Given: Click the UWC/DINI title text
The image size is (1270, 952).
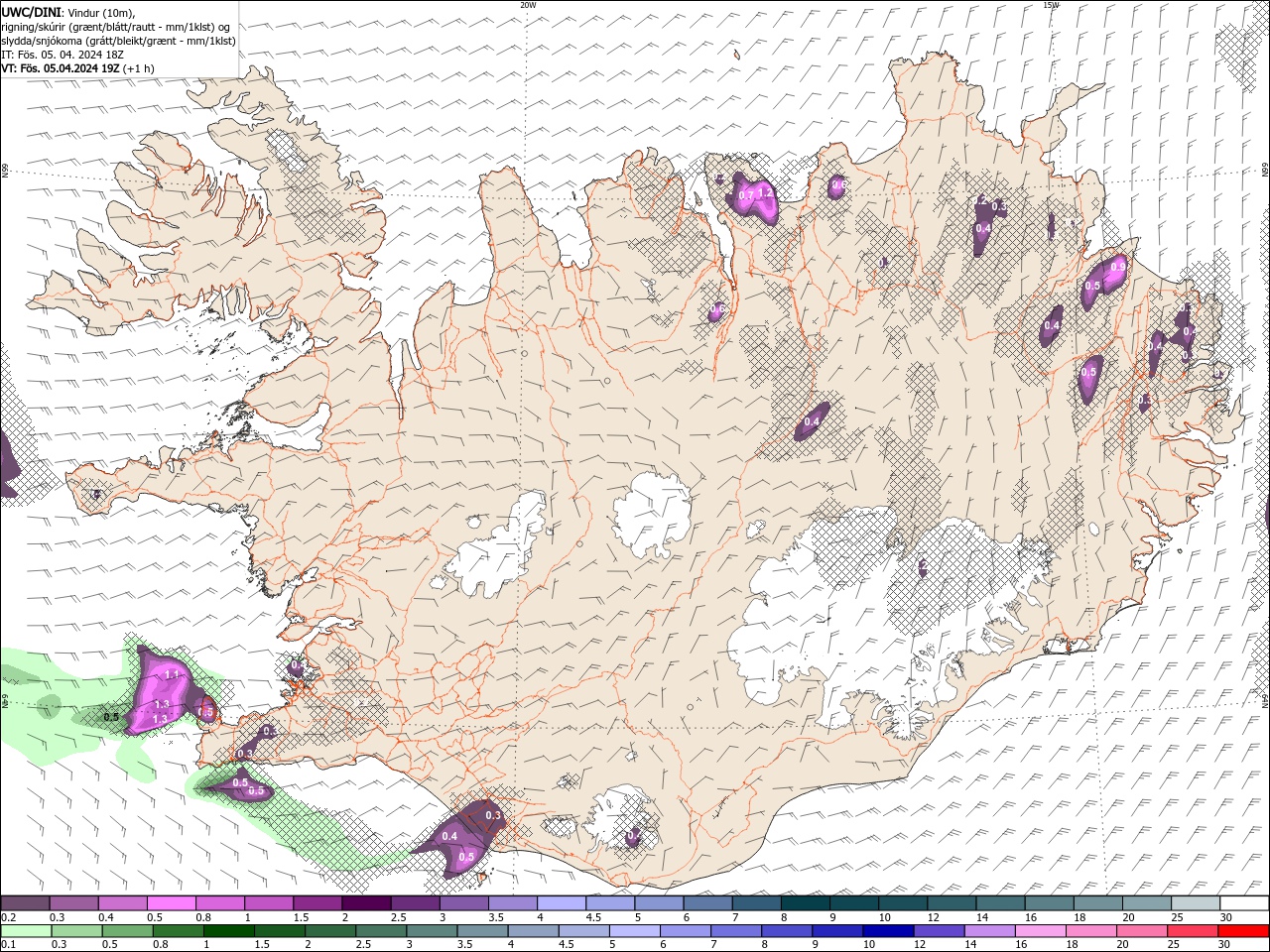Looking at the screenshot, I should tap(31, 12).
